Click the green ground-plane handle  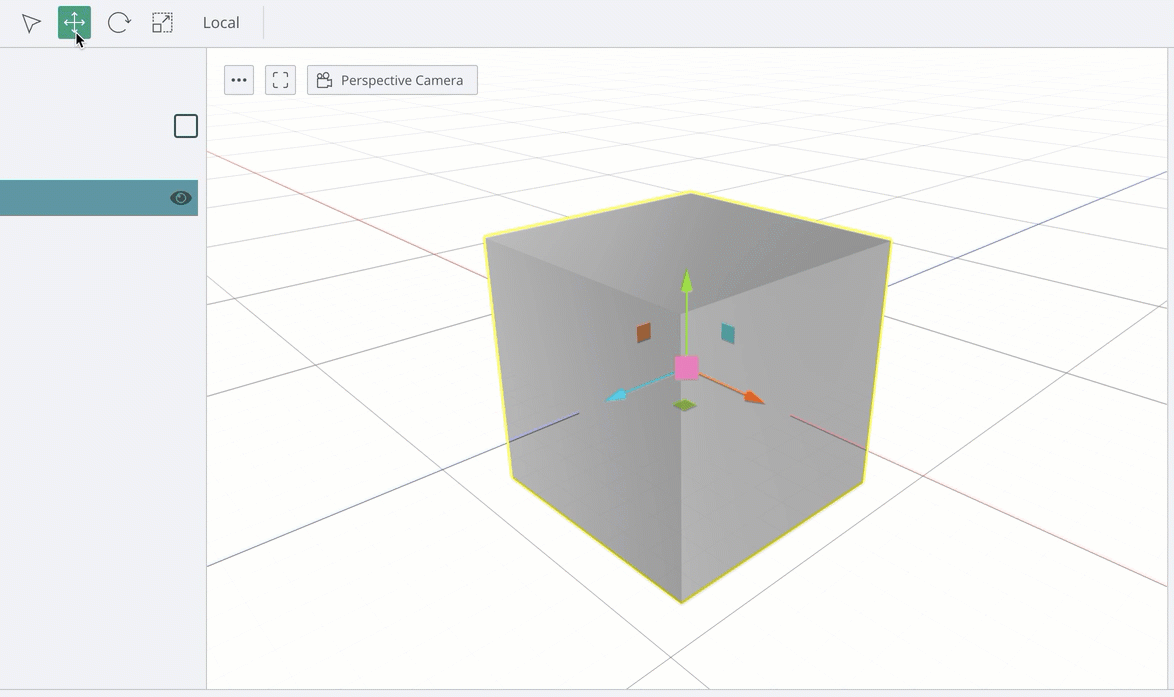coord(684,405)
